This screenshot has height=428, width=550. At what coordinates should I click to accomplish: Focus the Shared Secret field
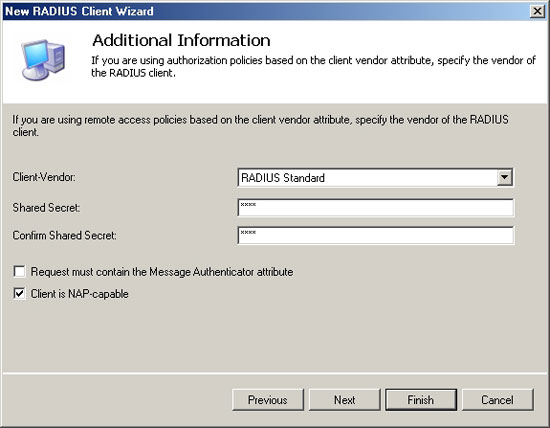pyautogui.click(x=375, y=208)
